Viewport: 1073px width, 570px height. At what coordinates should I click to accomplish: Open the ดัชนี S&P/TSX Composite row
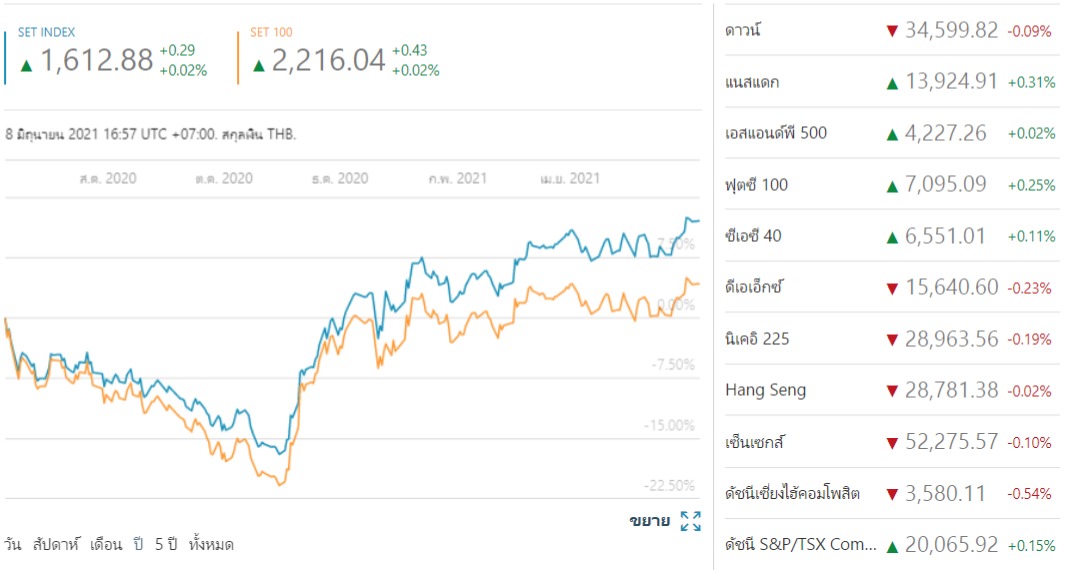800,545
